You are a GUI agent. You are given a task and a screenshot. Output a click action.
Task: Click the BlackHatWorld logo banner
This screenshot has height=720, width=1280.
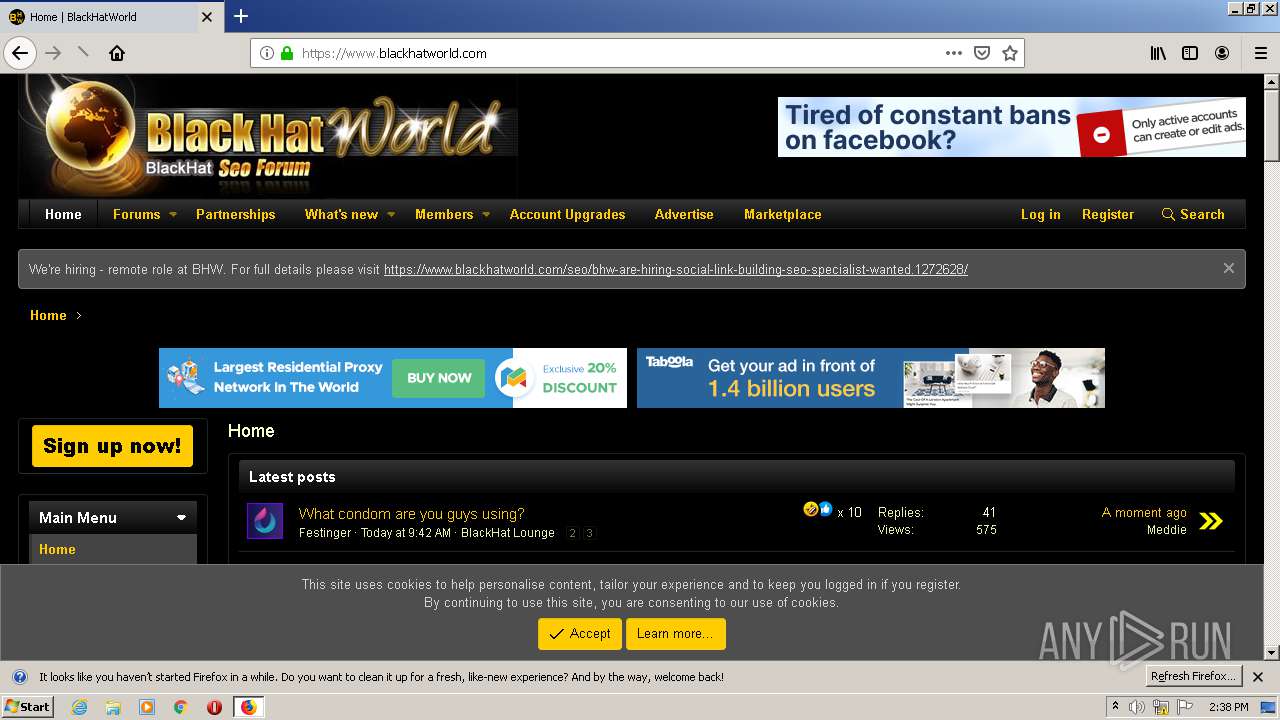click(x=268, y=135)
